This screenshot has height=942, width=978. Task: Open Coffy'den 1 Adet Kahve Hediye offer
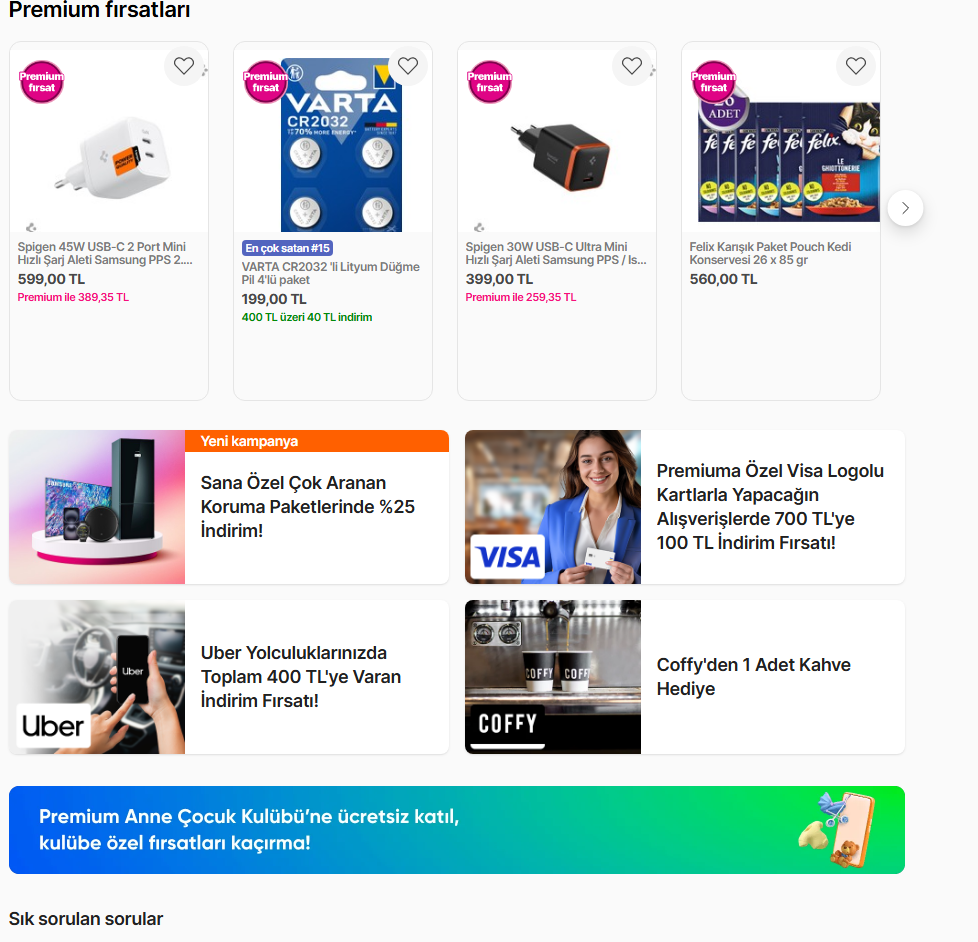click(753, 677)
